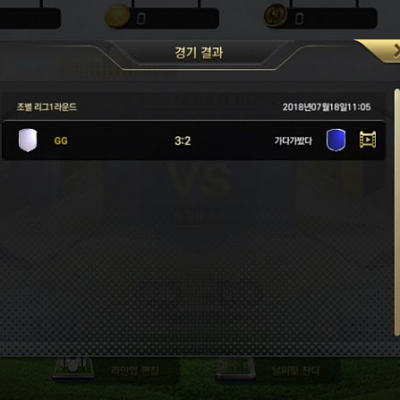
Task: Click the weather and grass icon at bottom
Action: tap(235, 369)
